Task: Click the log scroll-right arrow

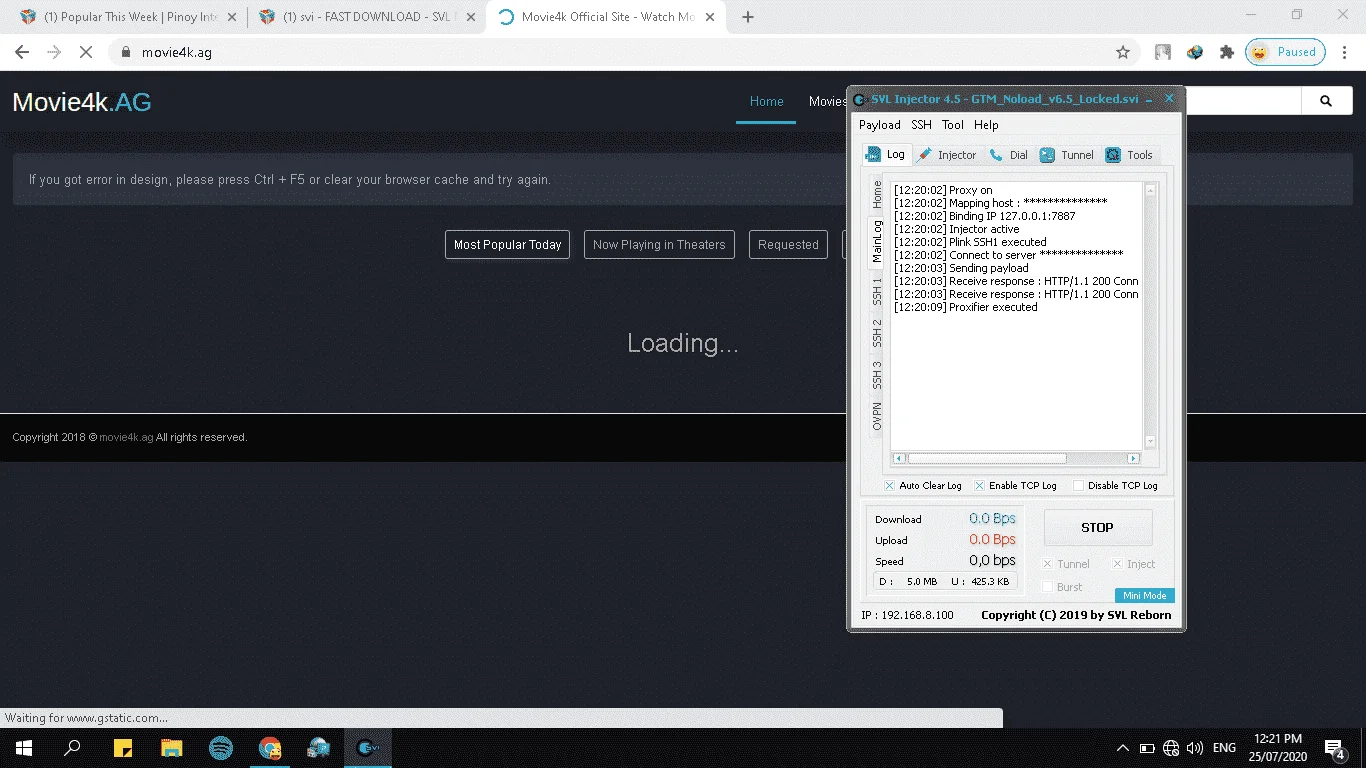Action: coord(1133,458)
